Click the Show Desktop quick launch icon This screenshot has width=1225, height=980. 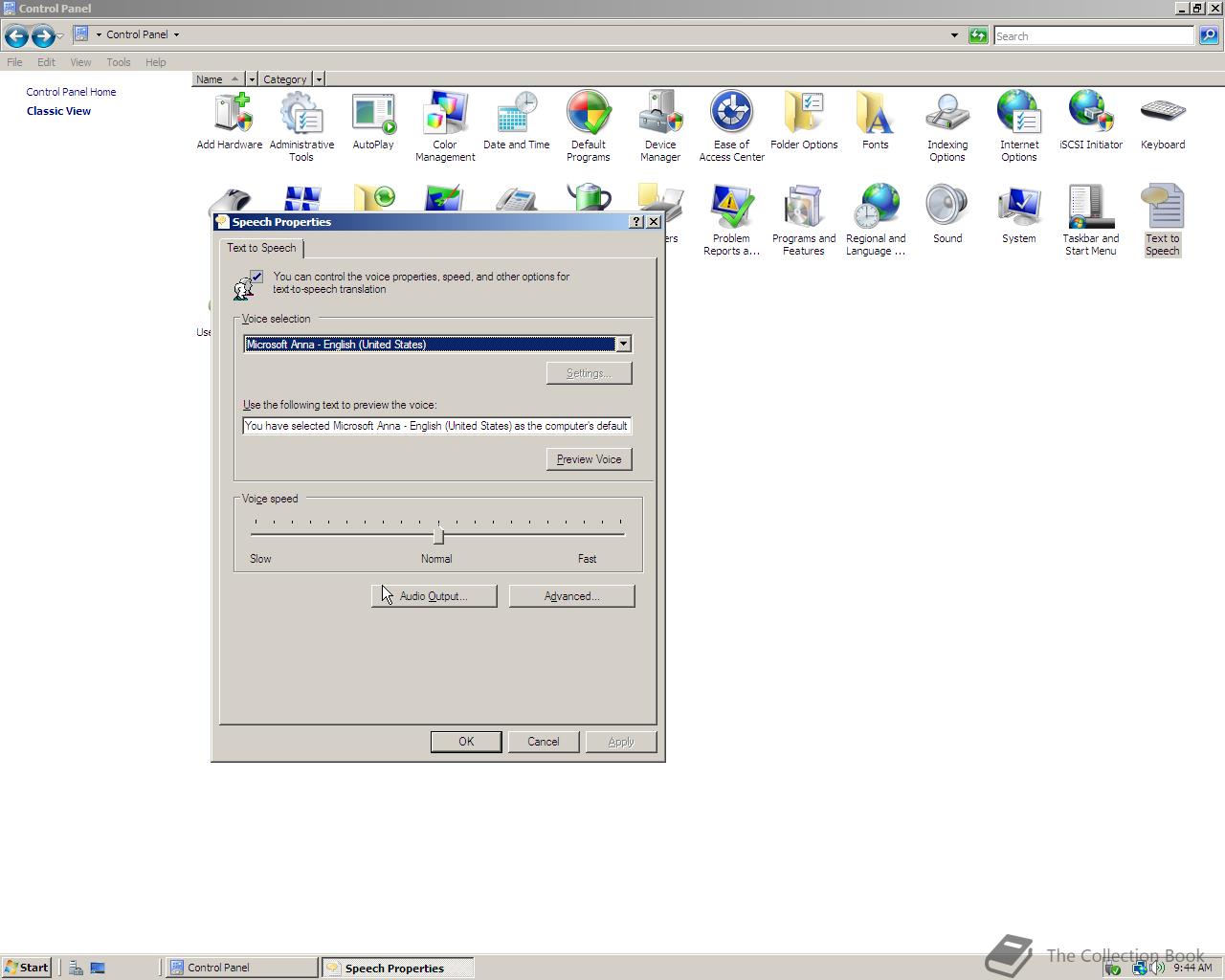click(97, 968)
